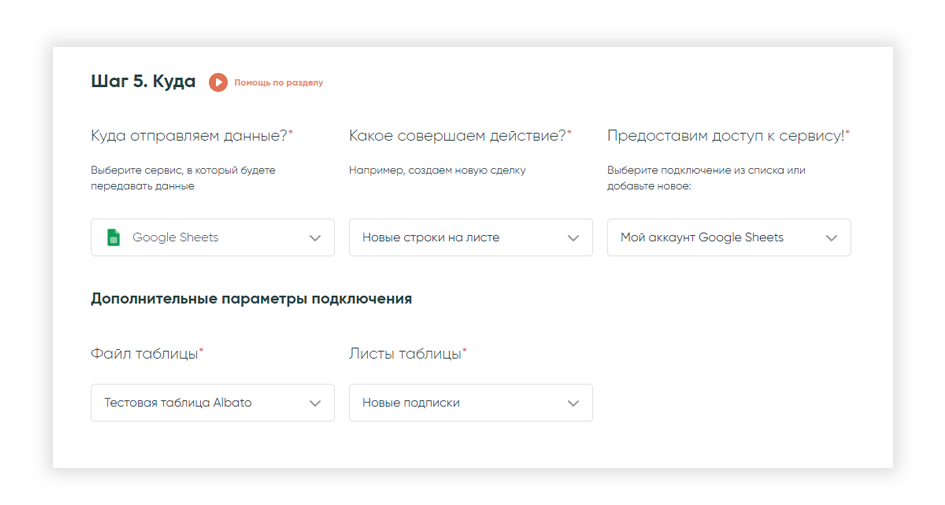Click chevron next to "Тестовая таблица Albato"
Image resolution: width=945 pixels, height=505 pixels.
pos(315,403)
